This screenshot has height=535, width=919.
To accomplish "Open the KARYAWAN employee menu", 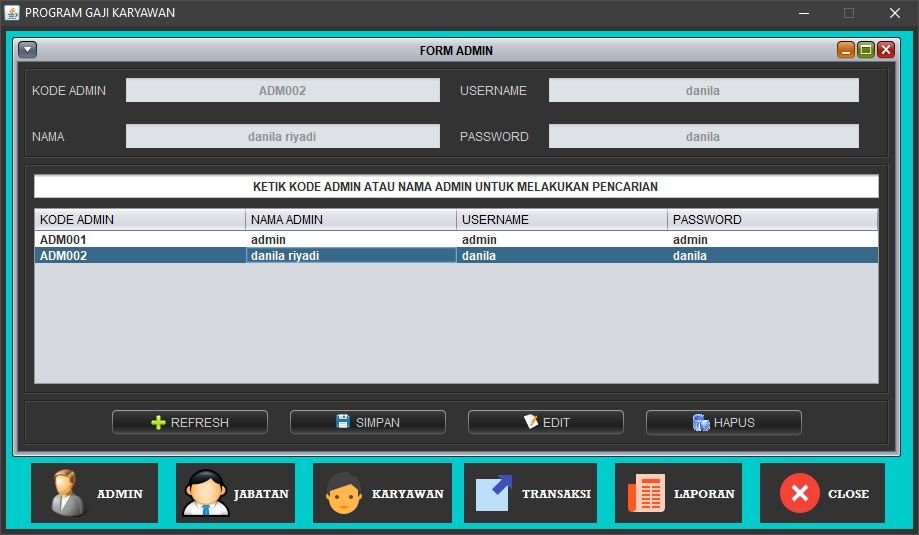I will [x=382, y=493].
